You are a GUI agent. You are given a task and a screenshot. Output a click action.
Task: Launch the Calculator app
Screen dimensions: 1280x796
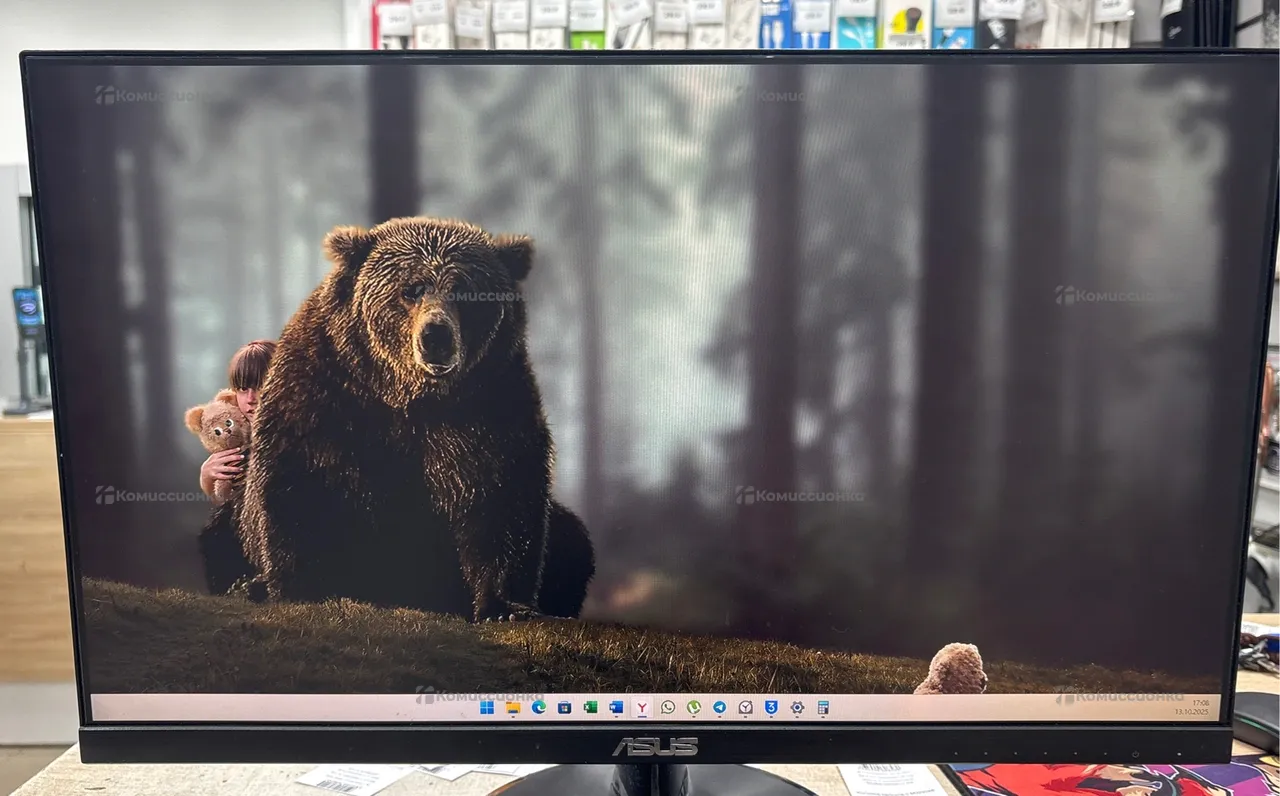point(823,708)
